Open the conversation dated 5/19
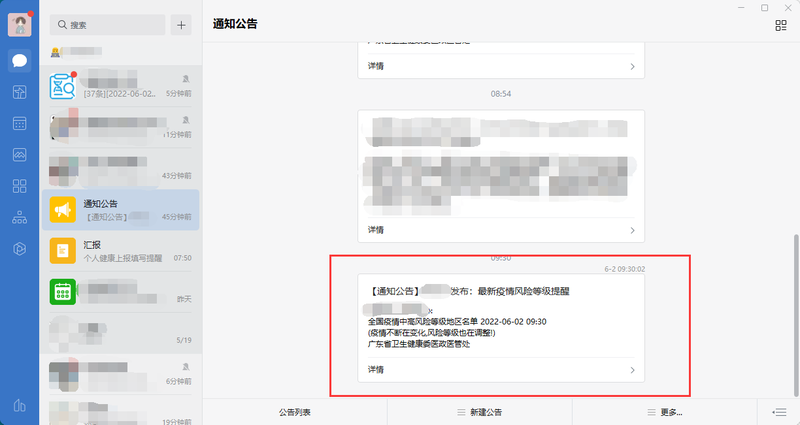The height and width of the screenshot is (425, 800). pos(120,333)
